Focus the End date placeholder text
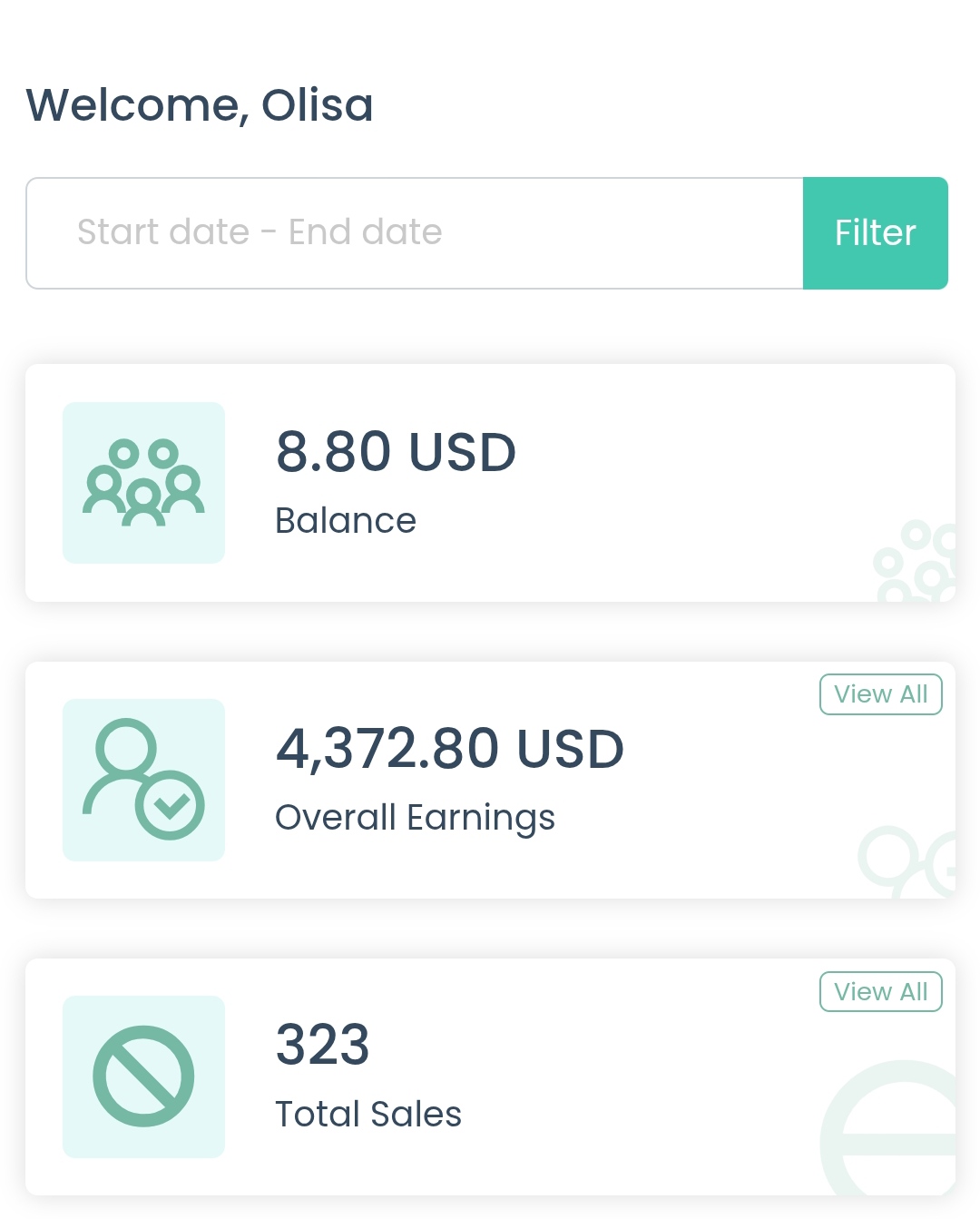The width and height of the screenshot is (980, 1219). pos(365,232)
